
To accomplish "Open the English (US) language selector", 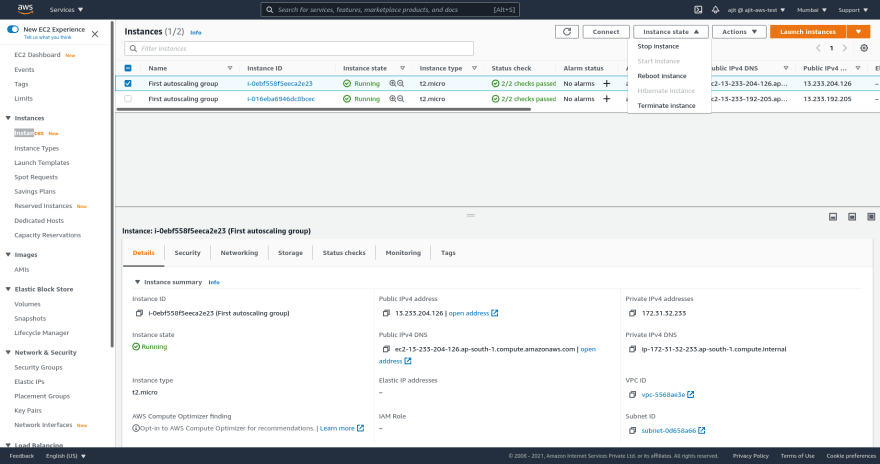I will pos(66,456).
